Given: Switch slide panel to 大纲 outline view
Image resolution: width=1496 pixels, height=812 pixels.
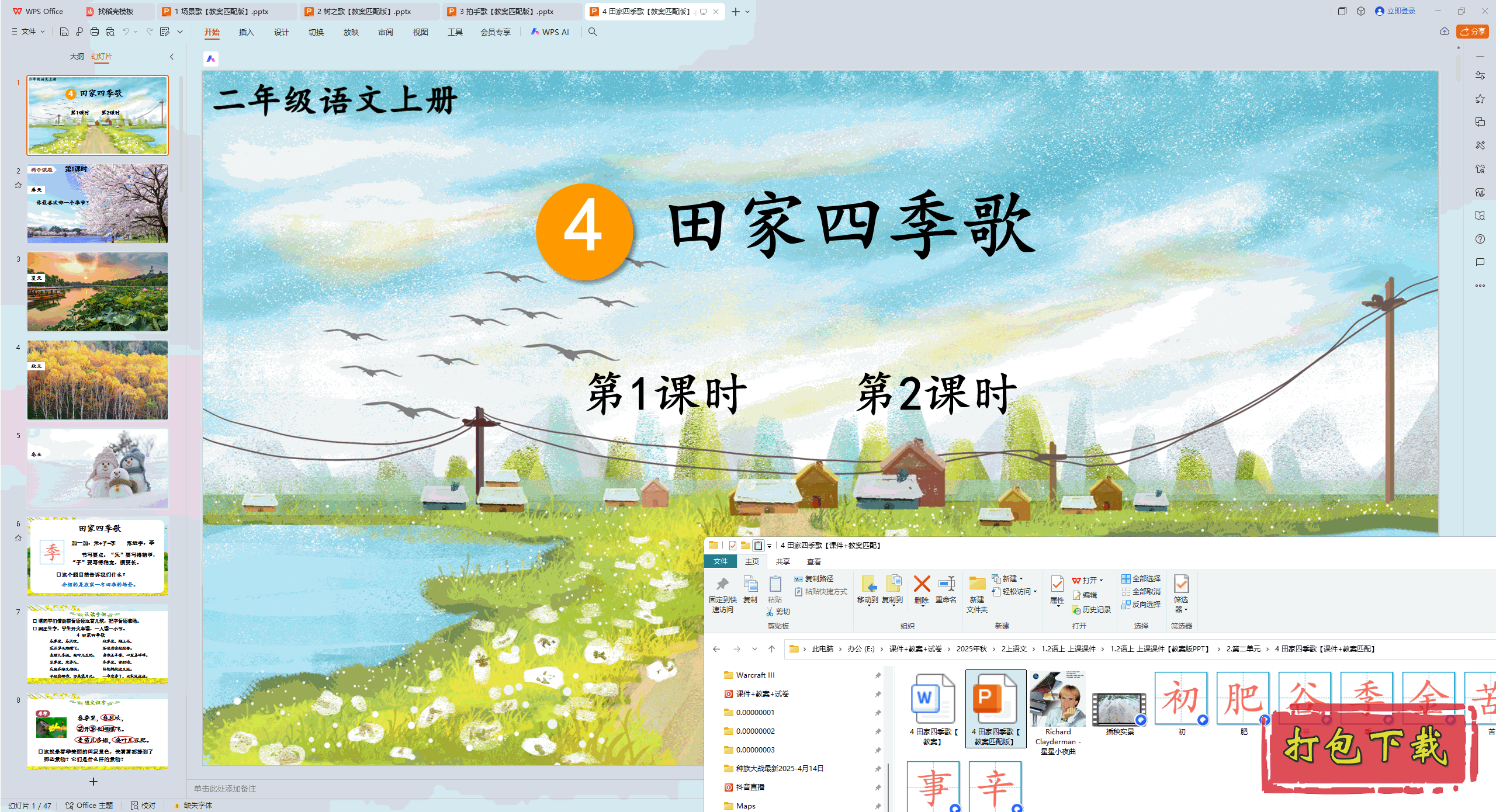Looking at the screenshot, I should (77, 57).
